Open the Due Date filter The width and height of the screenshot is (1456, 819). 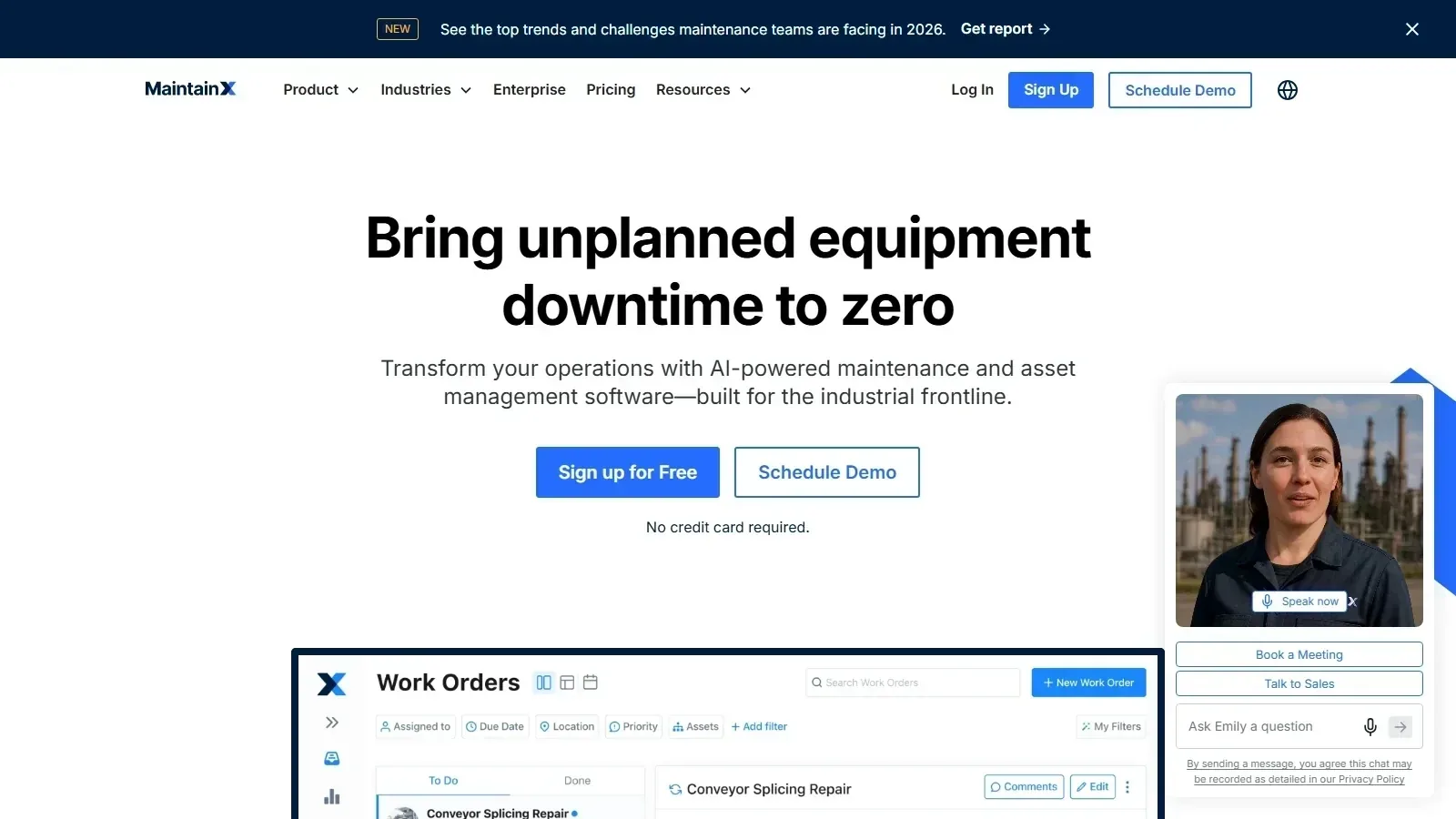click(x=495, y=726)
